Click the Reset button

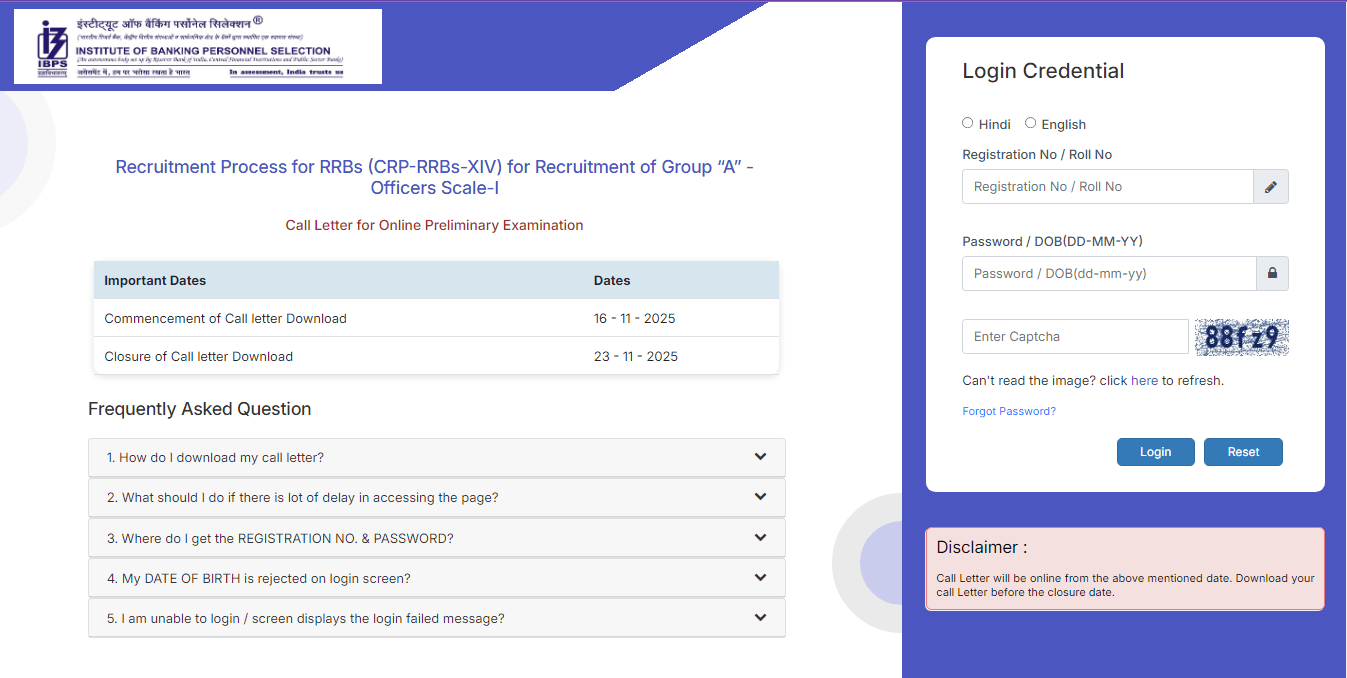(1242, 451)
